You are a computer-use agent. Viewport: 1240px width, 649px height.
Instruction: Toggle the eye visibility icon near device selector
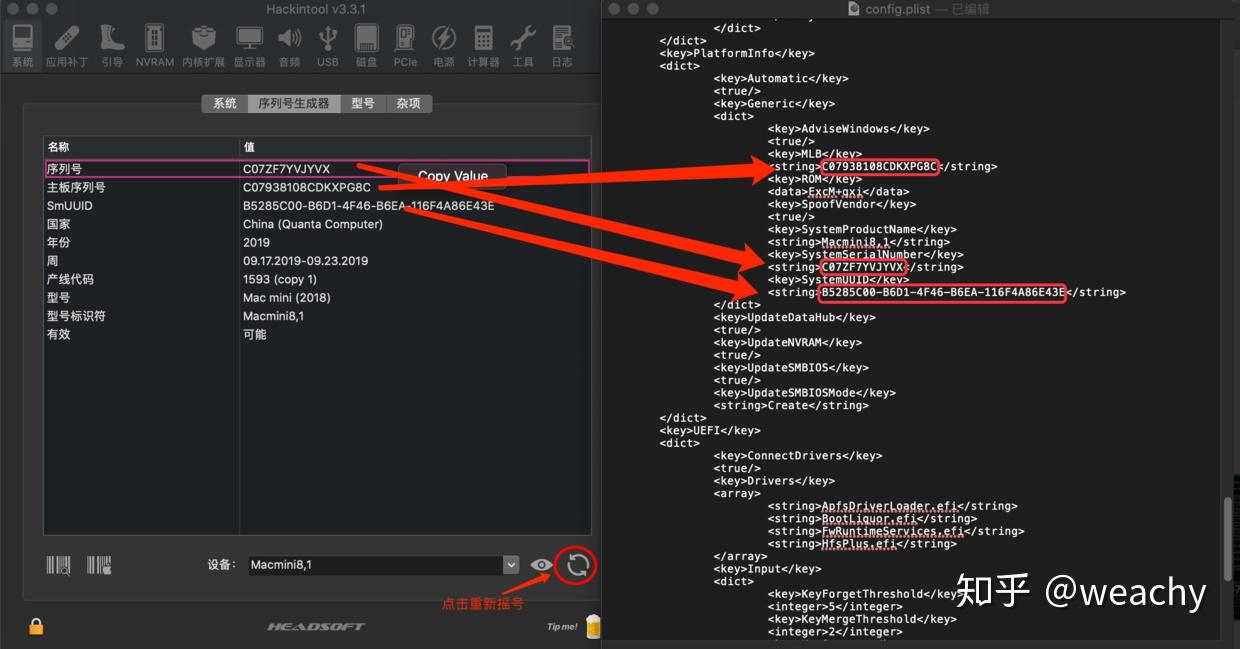[x=541, y=565]
